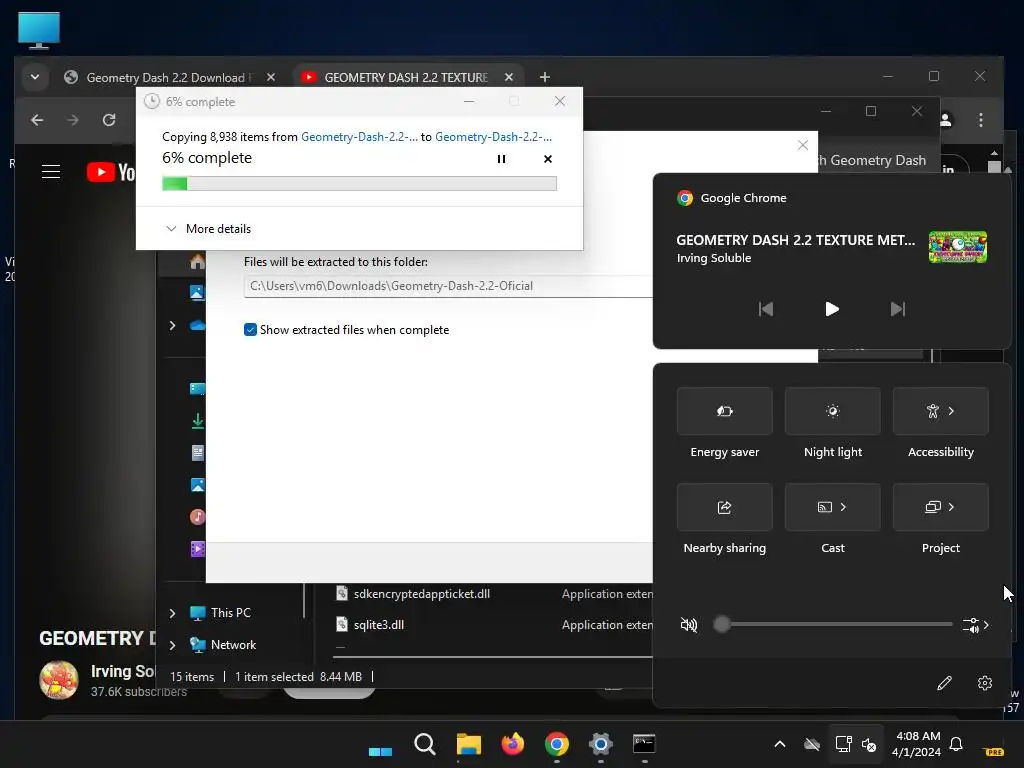Click the extraction folder path field

coord(448,286)
